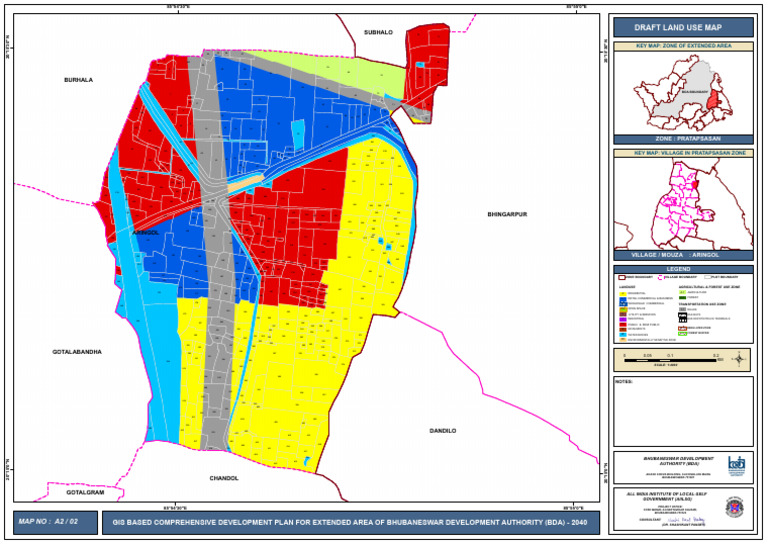
Task: Click the light green agriculture legend swatch
Action: (x=682, y=292)
